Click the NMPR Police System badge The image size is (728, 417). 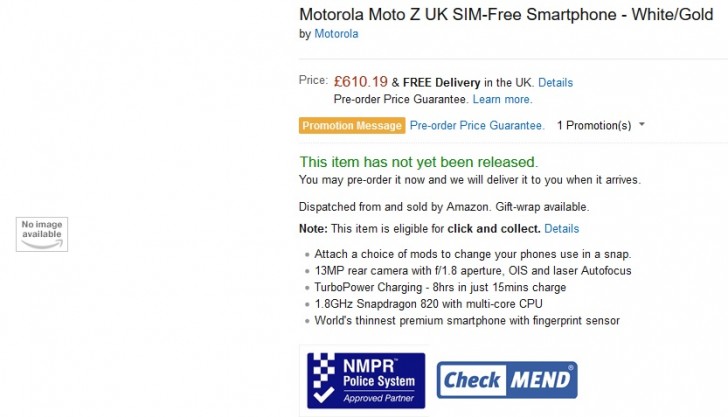click(366, 380)
